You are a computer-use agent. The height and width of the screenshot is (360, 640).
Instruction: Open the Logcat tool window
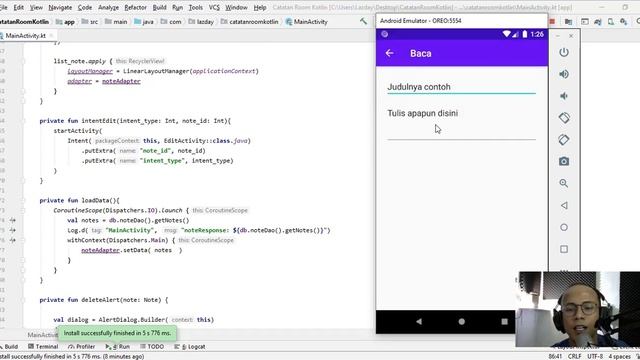pos(190,347)
